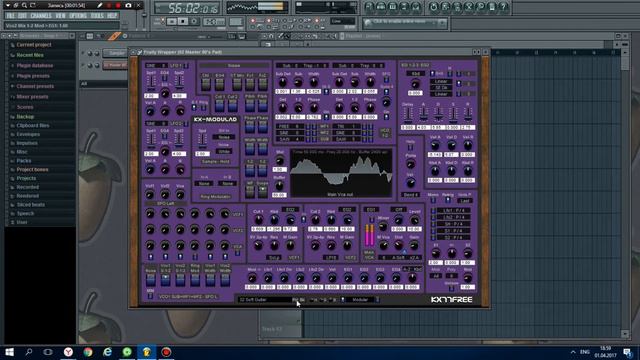The image size is (640, 360).
Task: Open the help question-mark toolbar icon
Action: point(504,7)
